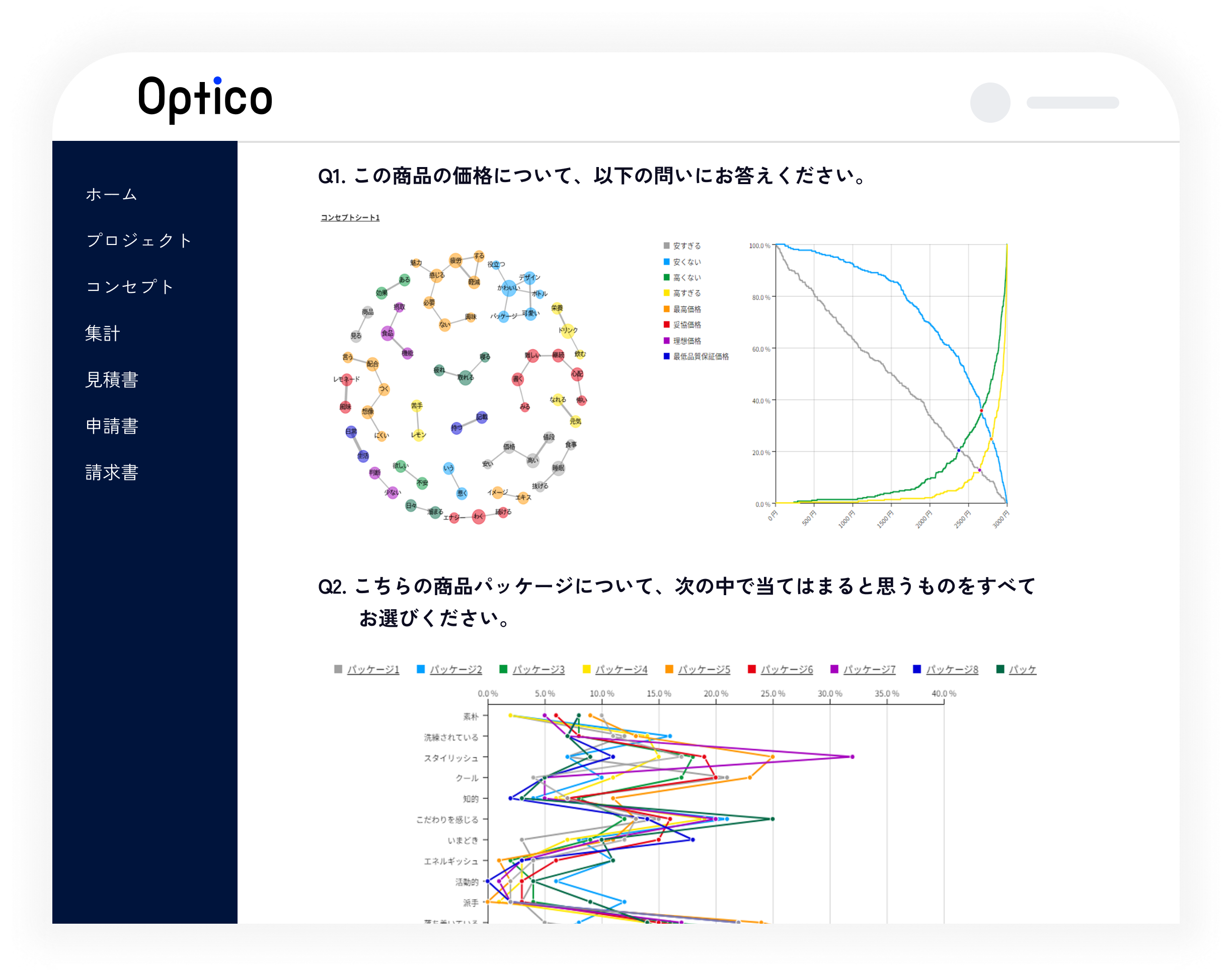Click the round user avatar
1232x976 pixels.
[990, 103]
